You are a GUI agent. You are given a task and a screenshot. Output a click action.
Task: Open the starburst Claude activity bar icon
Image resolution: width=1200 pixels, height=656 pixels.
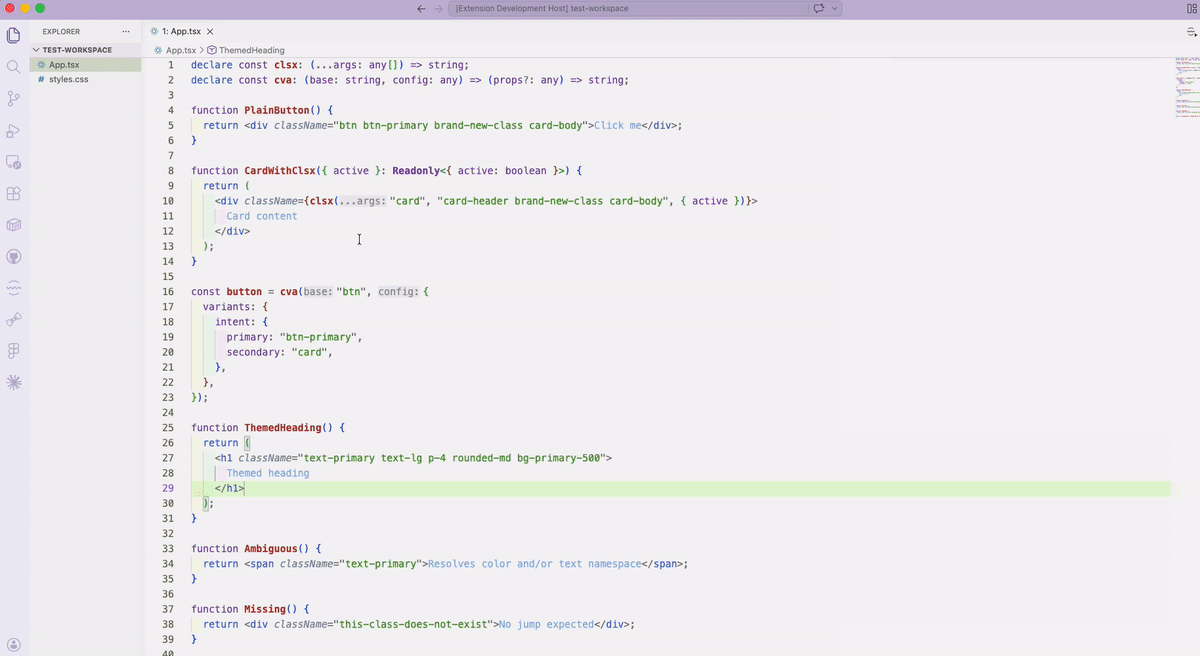click(14, 382)
